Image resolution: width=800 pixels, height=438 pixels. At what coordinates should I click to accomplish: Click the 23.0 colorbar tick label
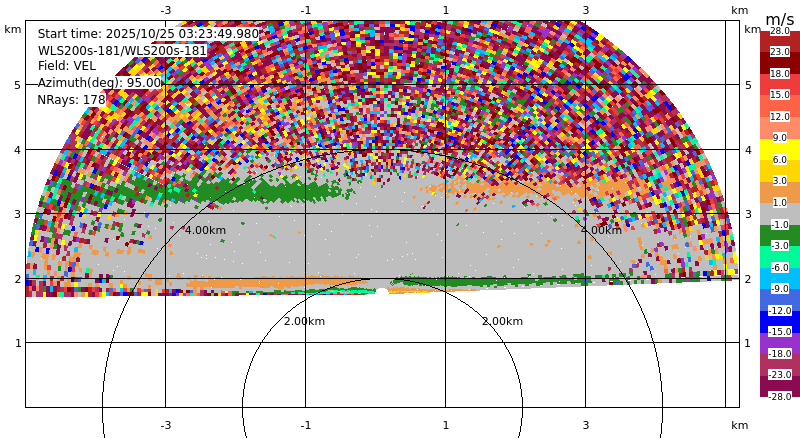click(x=780, y=52)
